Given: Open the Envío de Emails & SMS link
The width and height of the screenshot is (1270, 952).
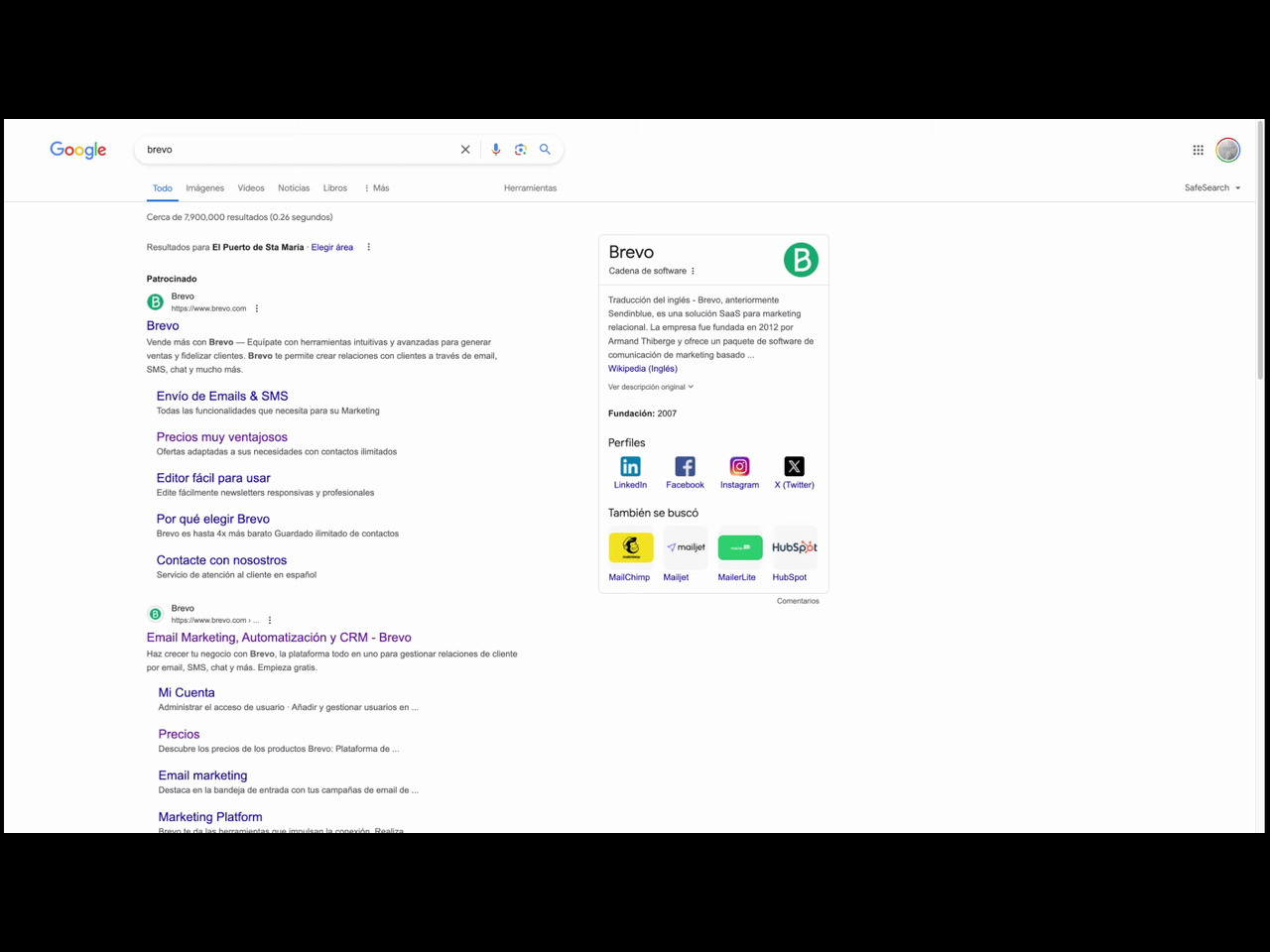Looking at the screenshot, I should [222, 396].
